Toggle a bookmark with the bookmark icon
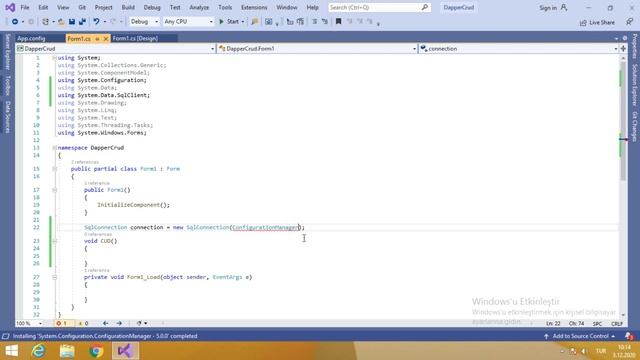Image resolution: width=640 pixels, height=360 pixels. coord(338,22)
